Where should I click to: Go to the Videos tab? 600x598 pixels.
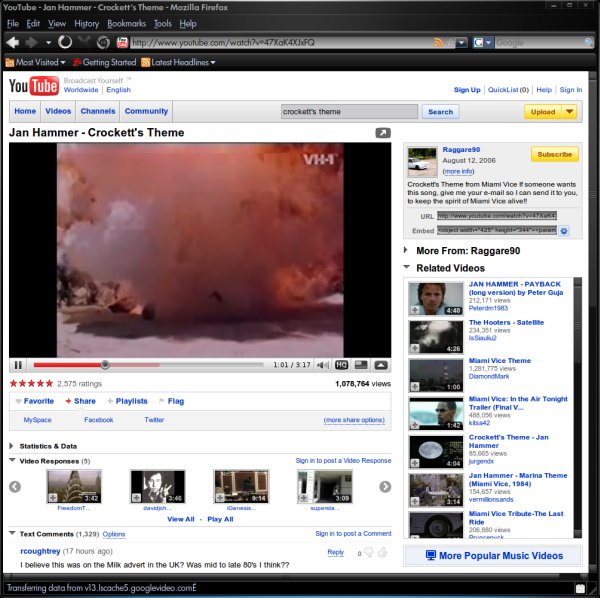[x=58, y=111]
